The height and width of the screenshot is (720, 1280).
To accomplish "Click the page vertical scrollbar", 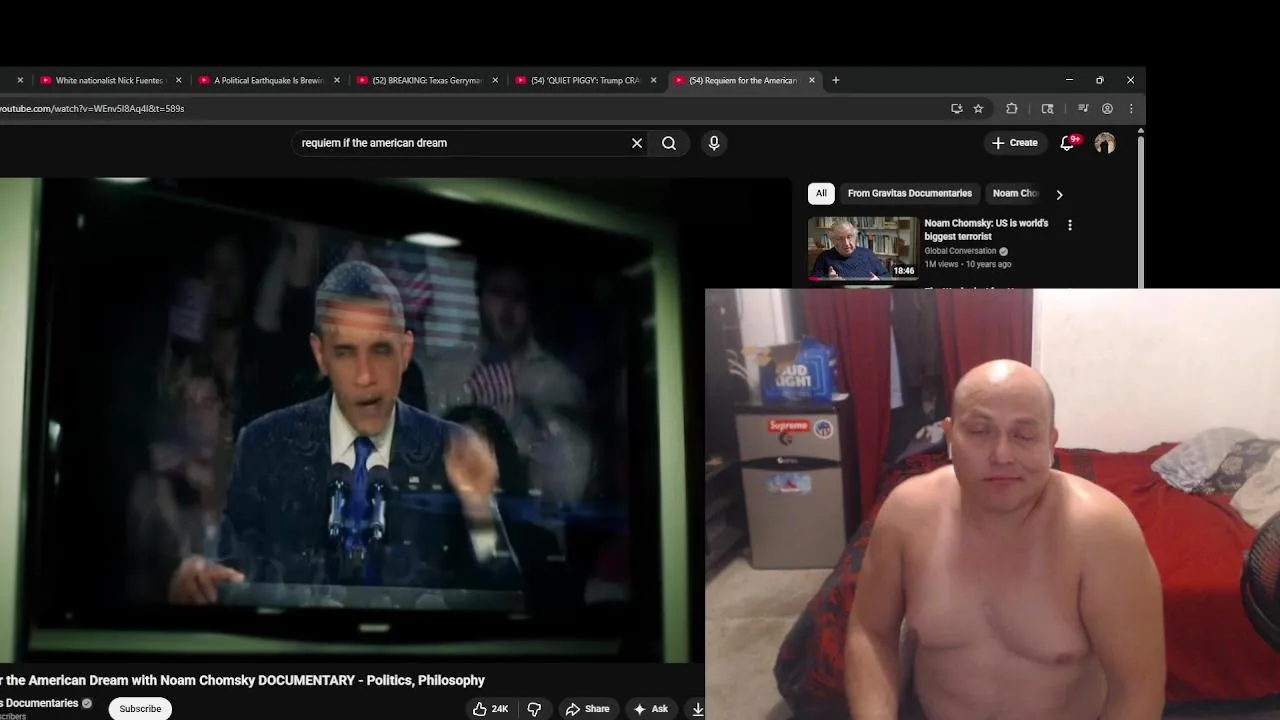I will click(1141, 210).
